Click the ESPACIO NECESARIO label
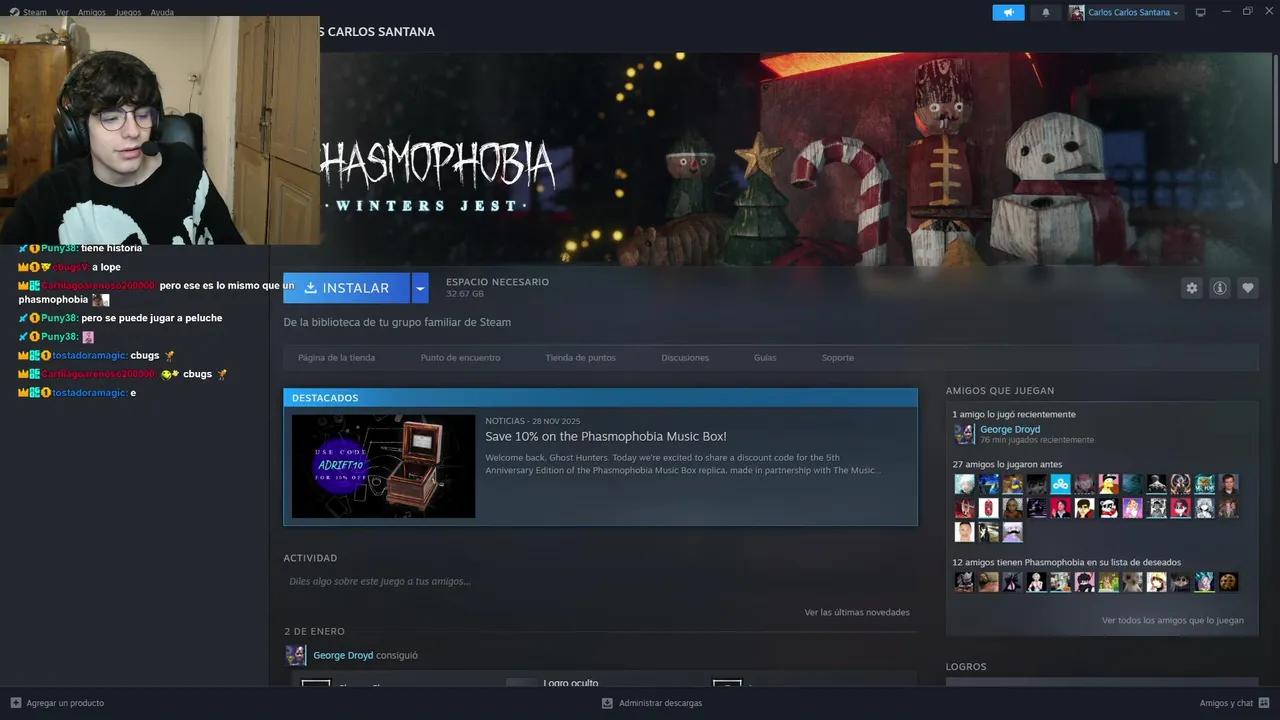The height and width of the screenshot is (720, 1280). click(497, 282)
